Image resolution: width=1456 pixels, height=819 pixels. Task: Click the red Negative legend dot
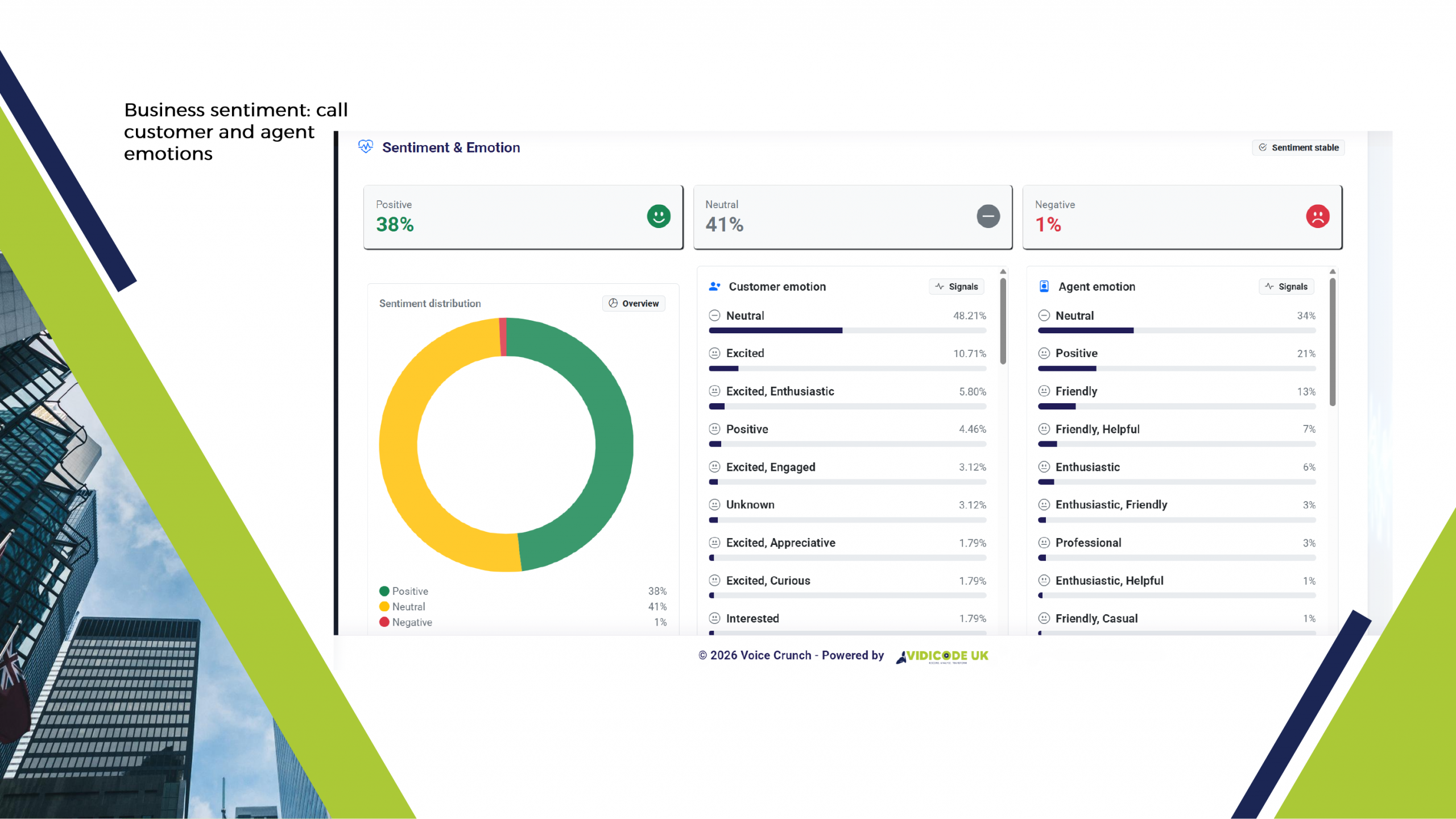click(x=384, y=622)
